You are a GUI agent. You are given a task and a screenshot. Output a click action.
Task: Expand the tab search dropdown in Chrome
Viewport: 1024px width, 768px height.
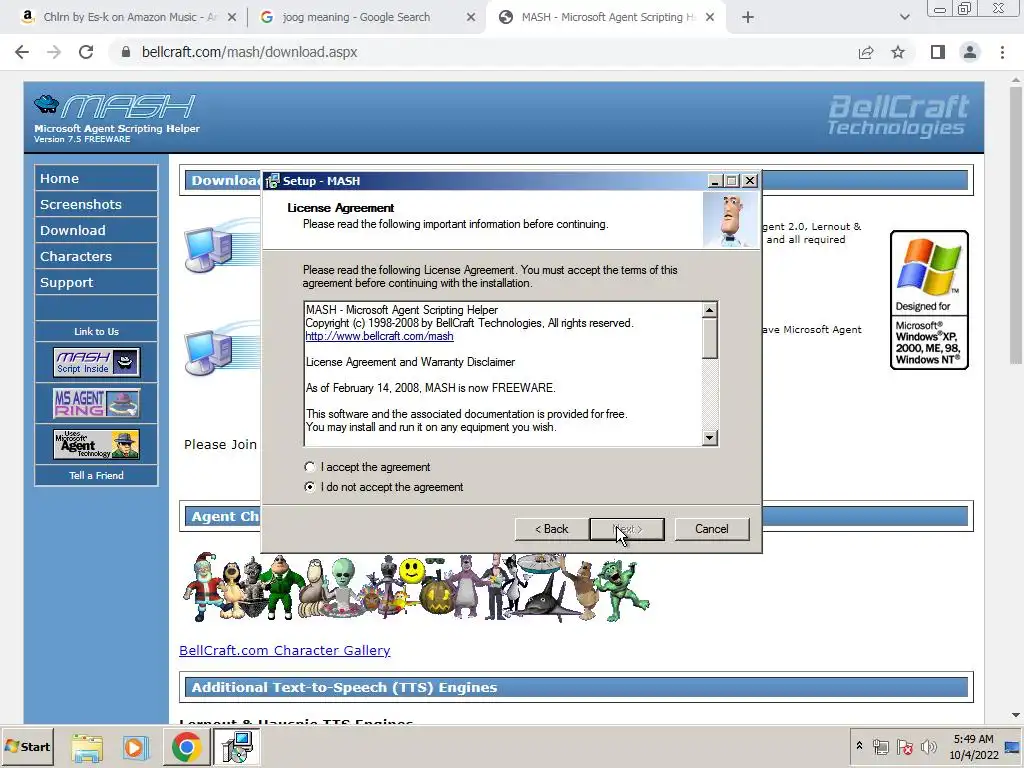point(904,18)
